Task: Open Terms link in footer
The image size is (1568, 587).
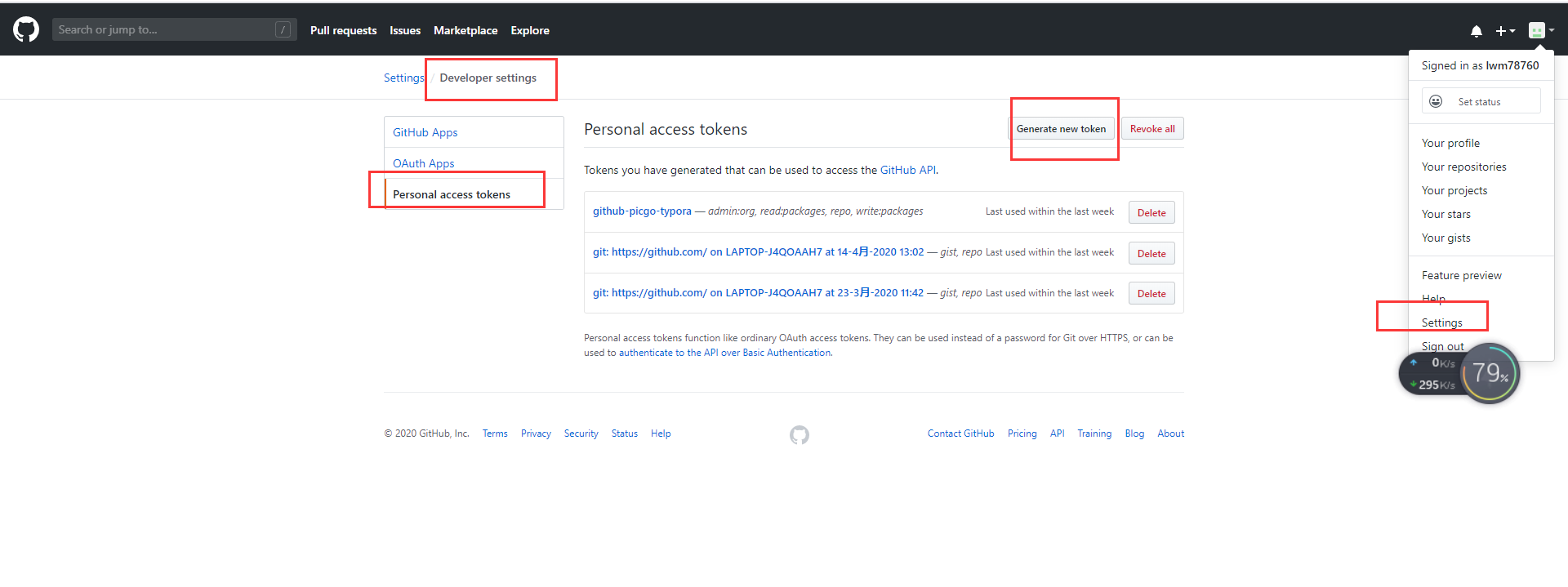Action: point(495,434)
